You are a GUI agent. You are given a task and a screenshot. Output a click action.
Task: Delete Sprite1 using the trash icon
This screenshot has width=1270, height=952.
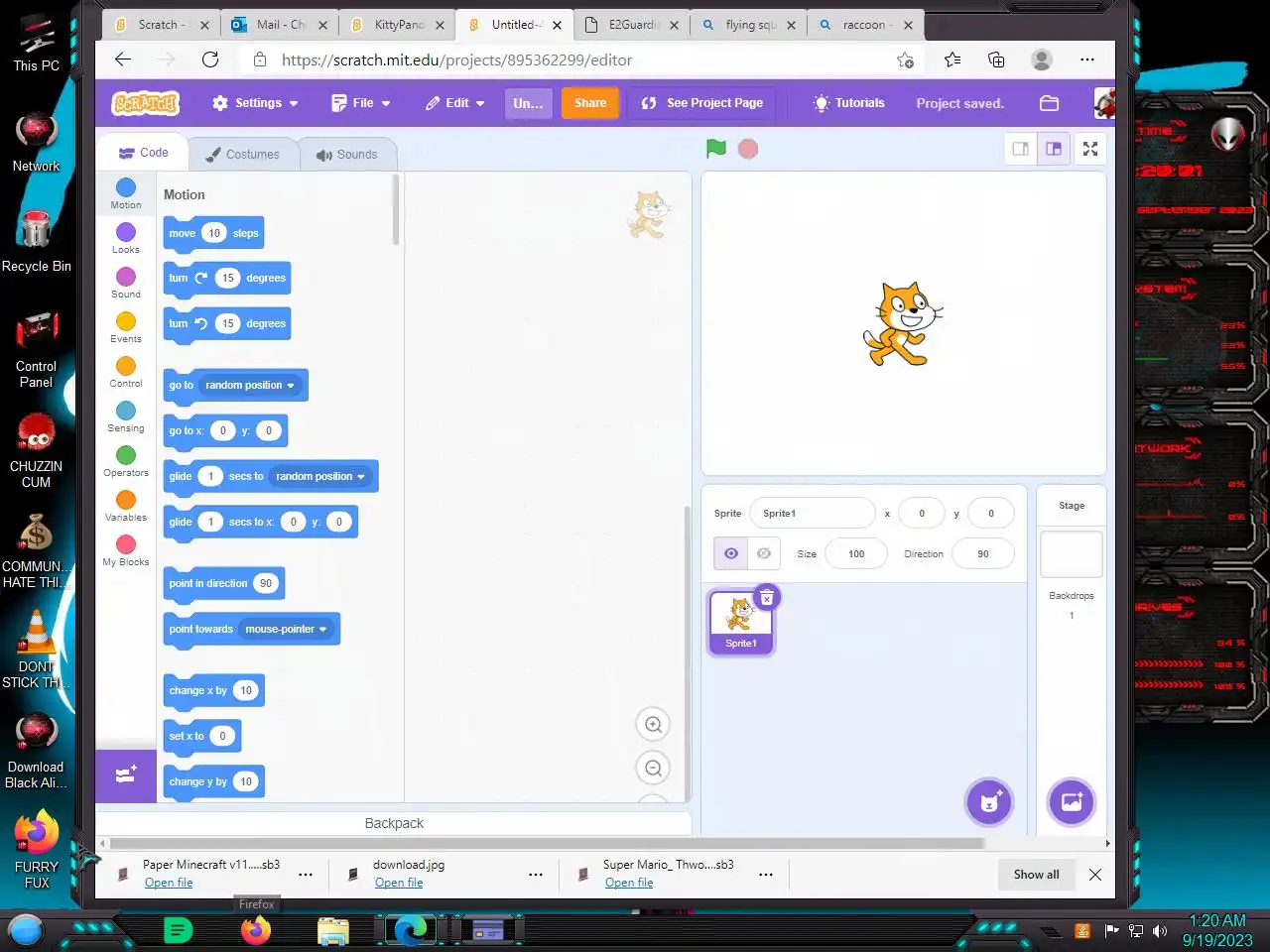(x=767, y=598)
